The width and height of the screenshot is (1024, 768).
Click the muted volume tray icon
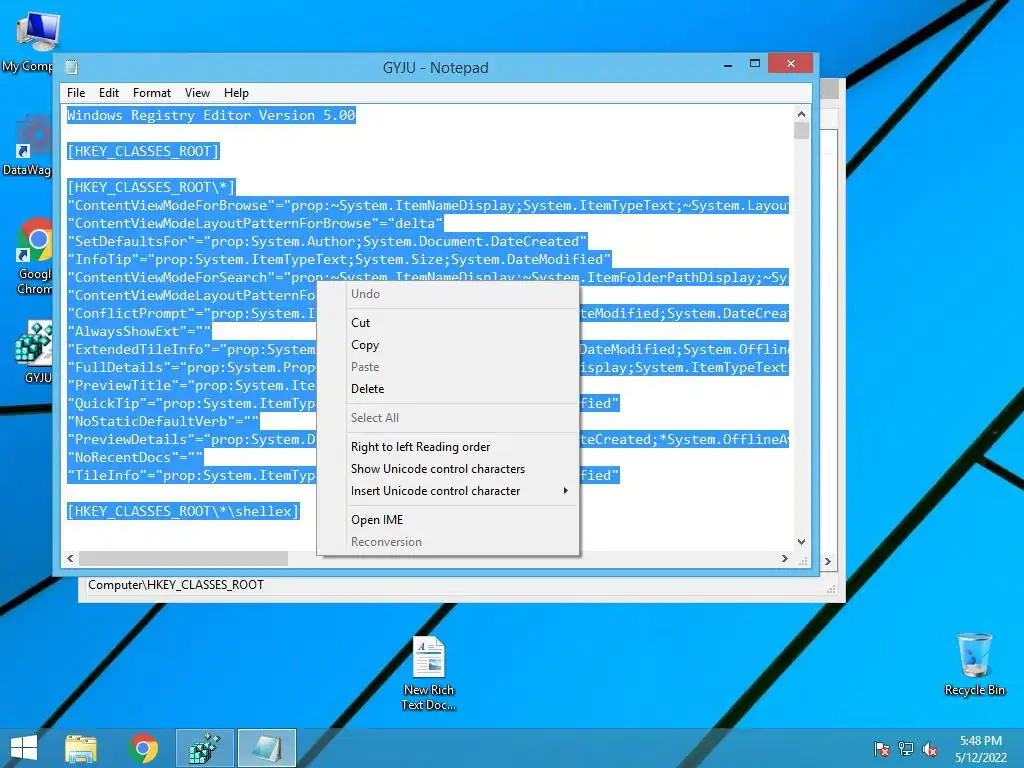(x=930, y=749)
